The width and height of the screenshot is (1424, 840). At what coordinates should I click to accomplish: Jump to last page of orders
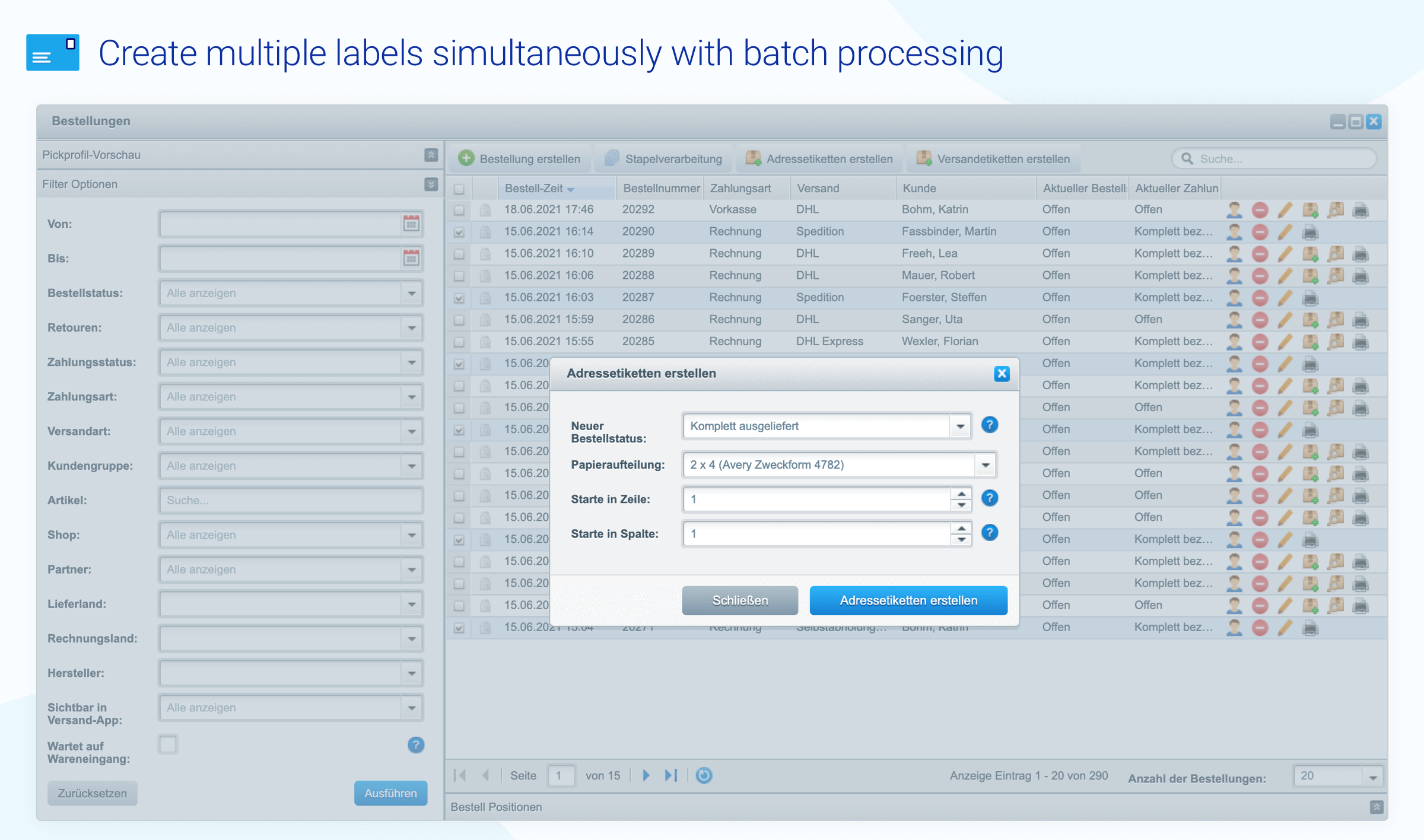(x=671, y=775)
